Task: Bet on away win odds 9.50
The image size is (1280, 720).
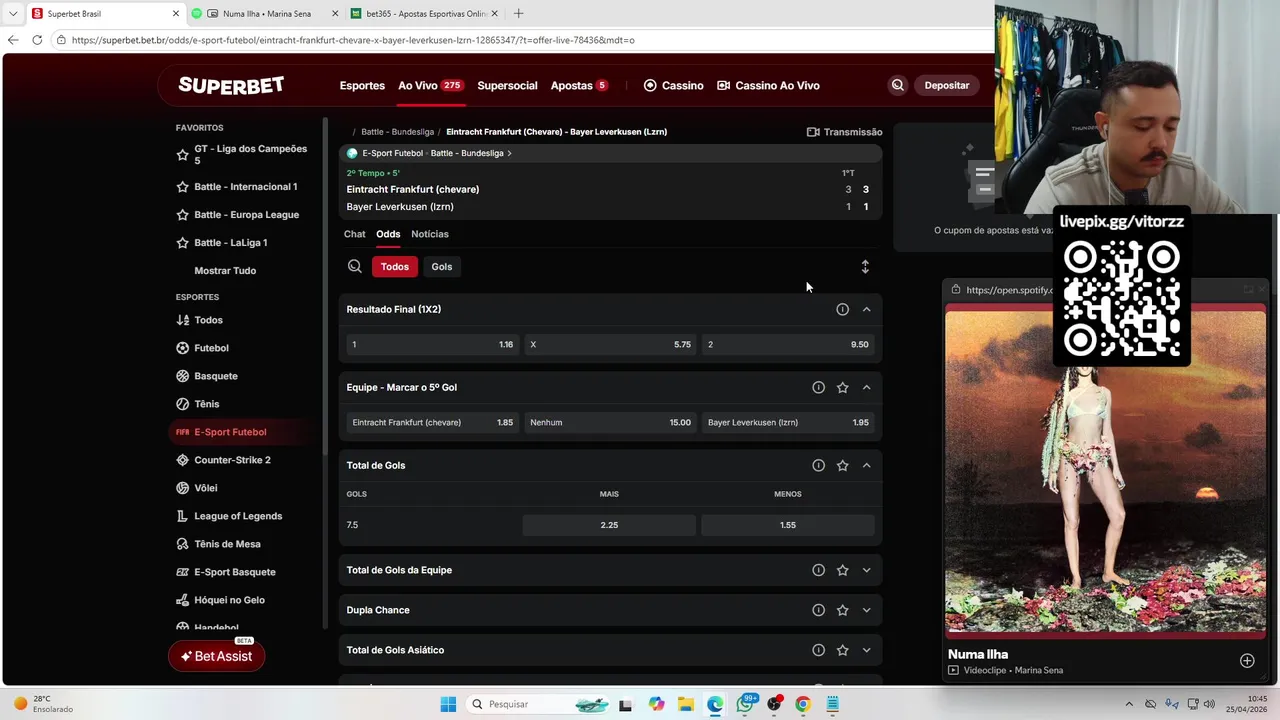Action: 788,344
